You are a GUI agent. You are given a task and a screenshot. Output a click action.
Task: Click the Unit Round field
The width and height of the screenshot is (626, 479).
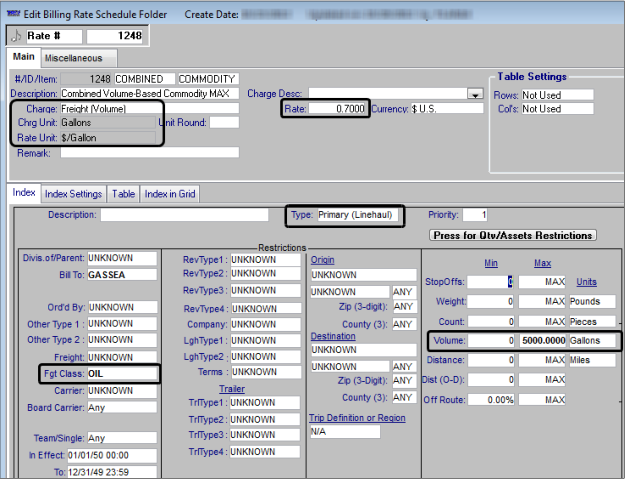[x=224, y=123]
